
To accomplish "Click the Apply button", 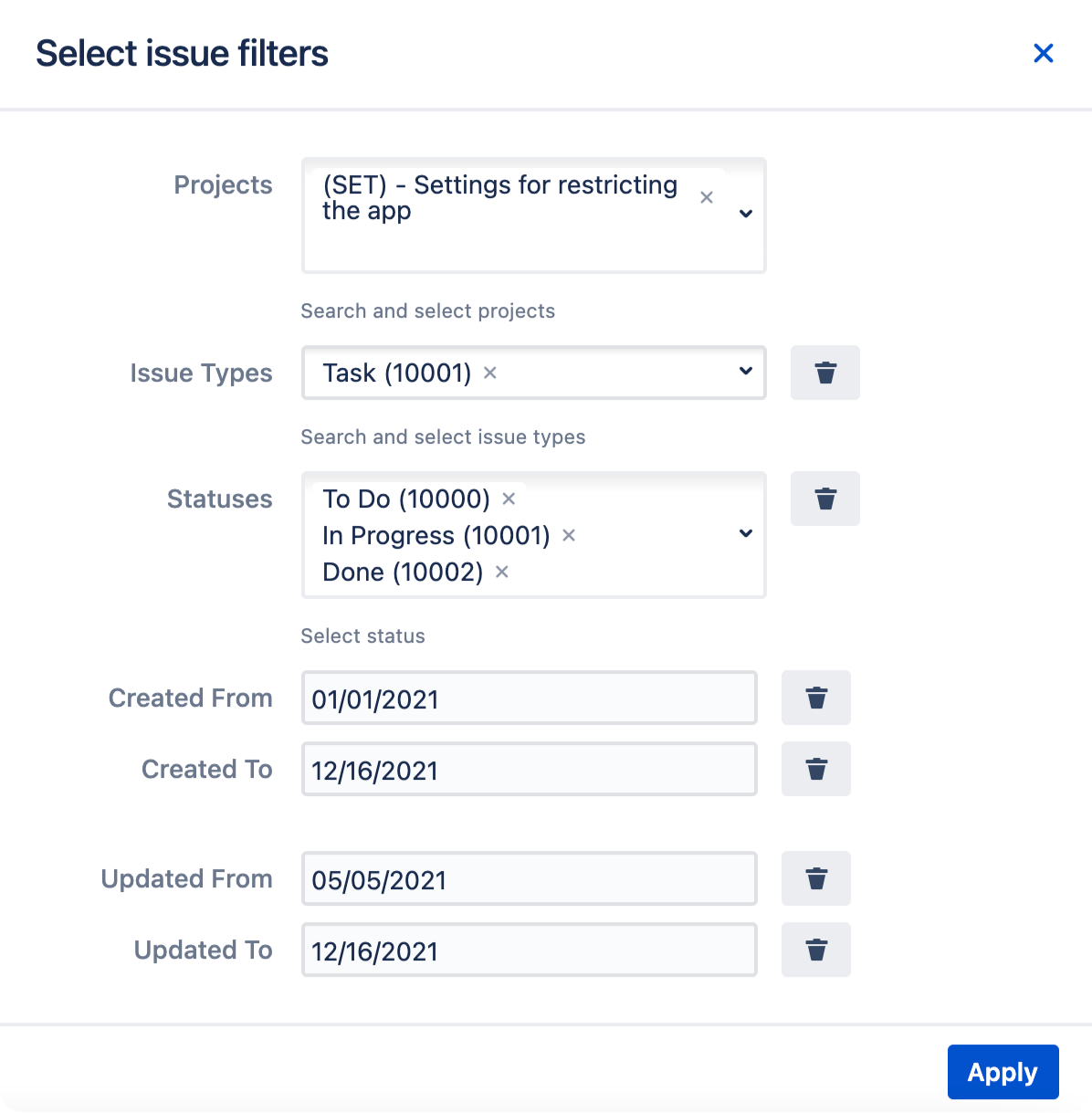I will 1003,1072.
